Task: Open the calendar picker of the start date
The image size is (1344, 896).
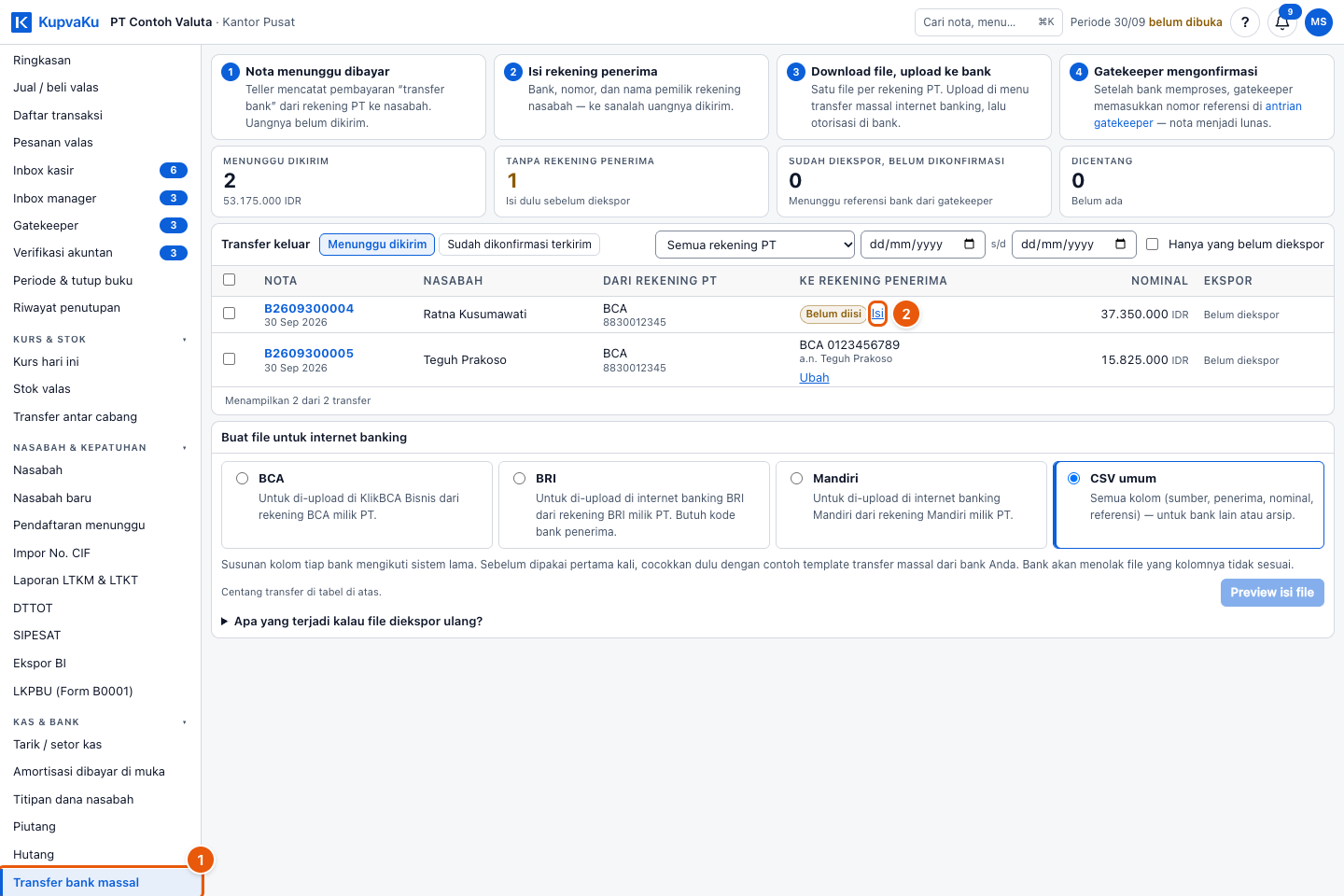Action: pyautogui.click(x=969, y=245)
